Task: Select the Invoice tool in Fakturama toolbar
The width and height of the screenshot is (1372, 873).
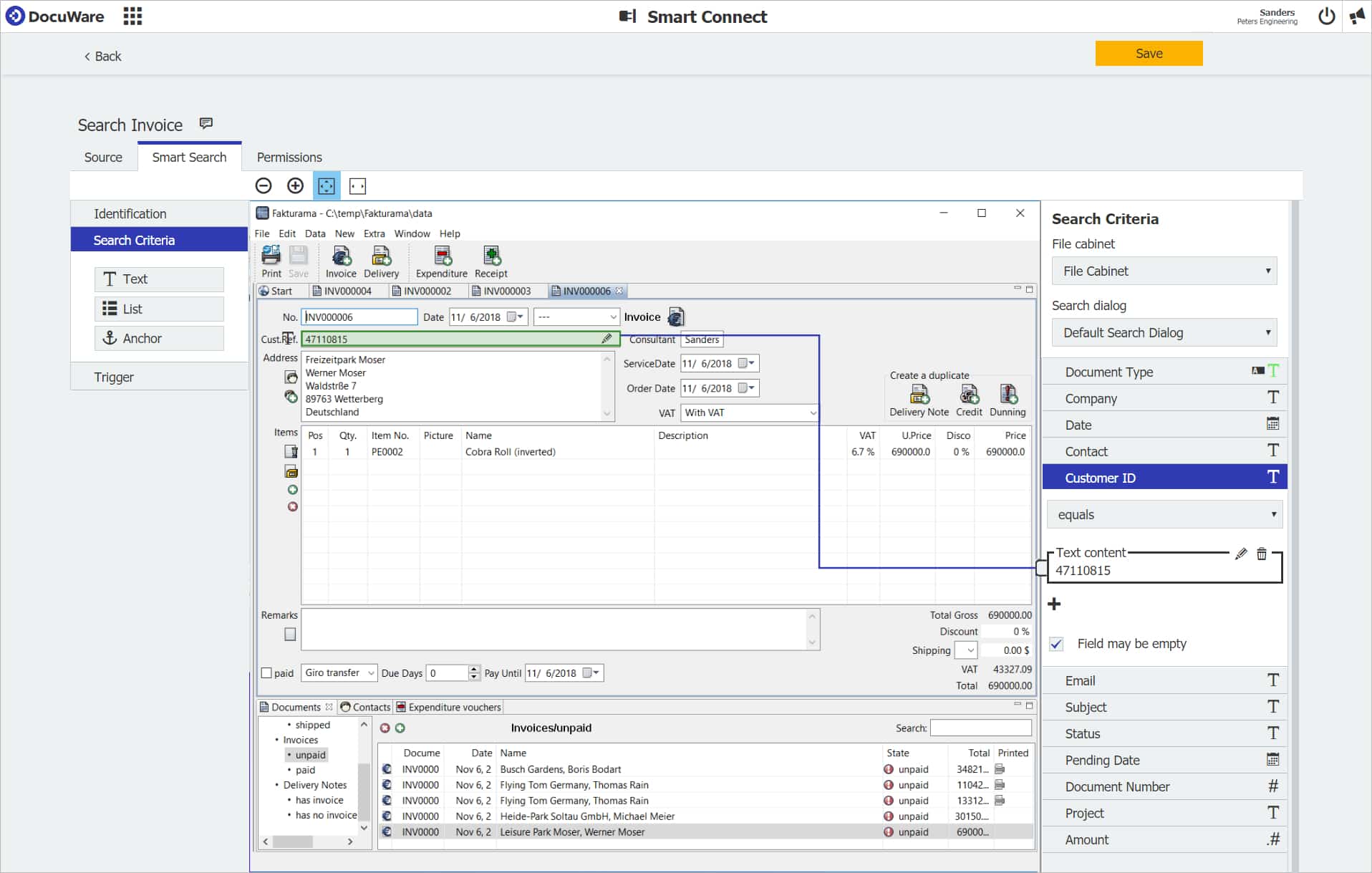Action: pyautogui.click(x=341, y=260)
